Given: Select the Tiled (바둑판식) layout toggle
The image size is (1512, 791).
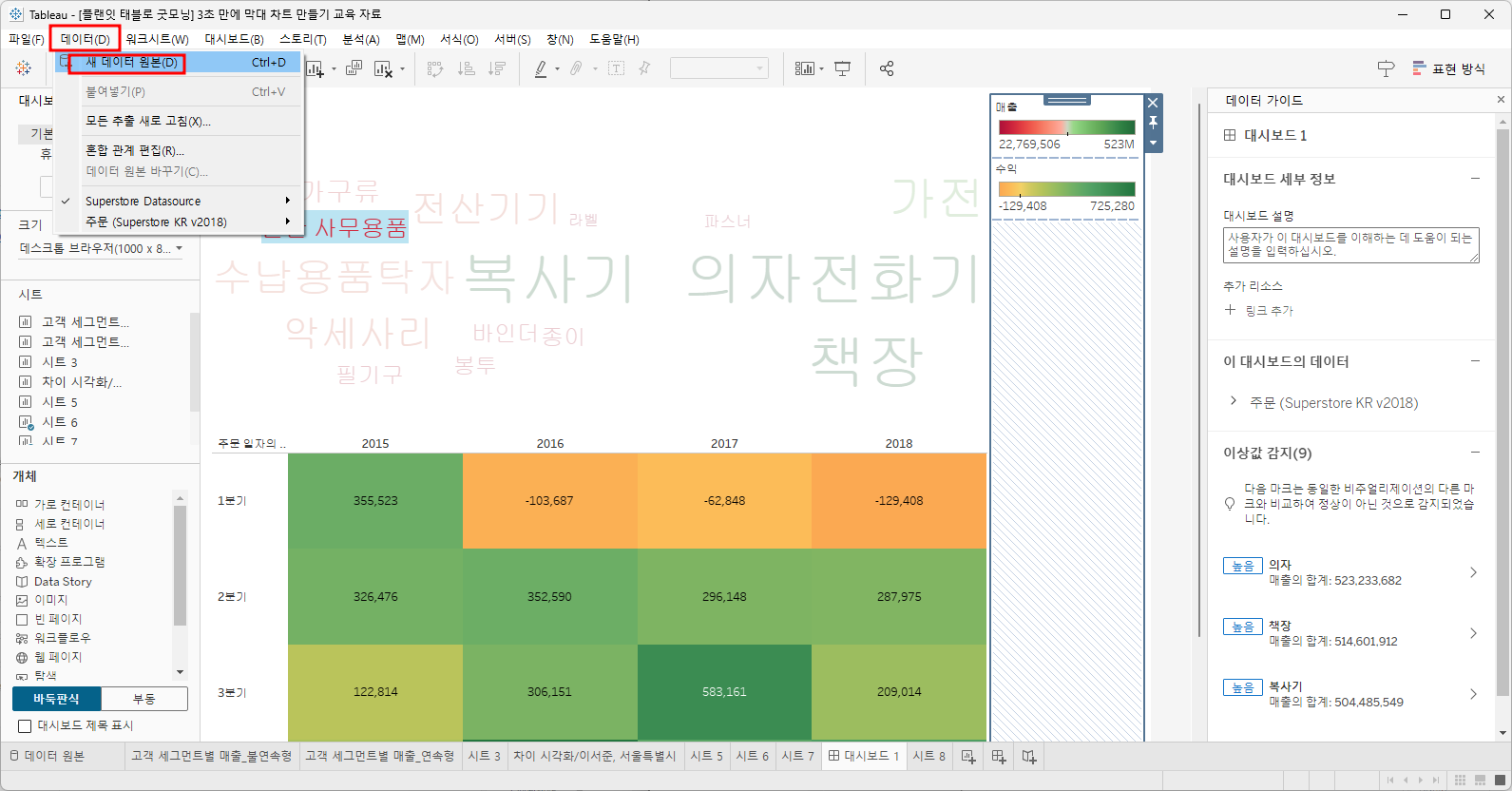Looking at the screenshot, I should pyautogui.click(x=56, y=699).
